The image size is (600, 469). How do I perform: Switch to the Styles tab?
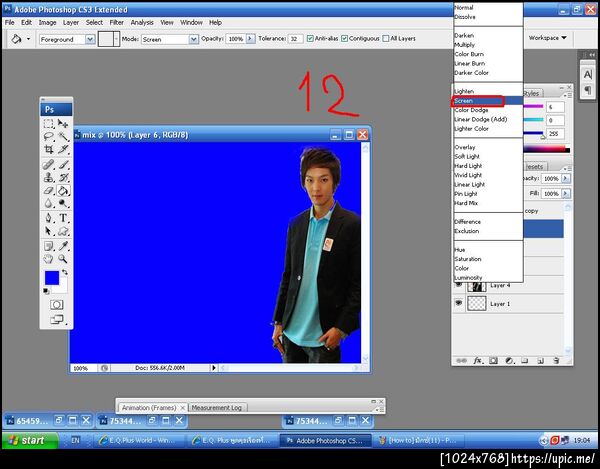pos(532,93)
